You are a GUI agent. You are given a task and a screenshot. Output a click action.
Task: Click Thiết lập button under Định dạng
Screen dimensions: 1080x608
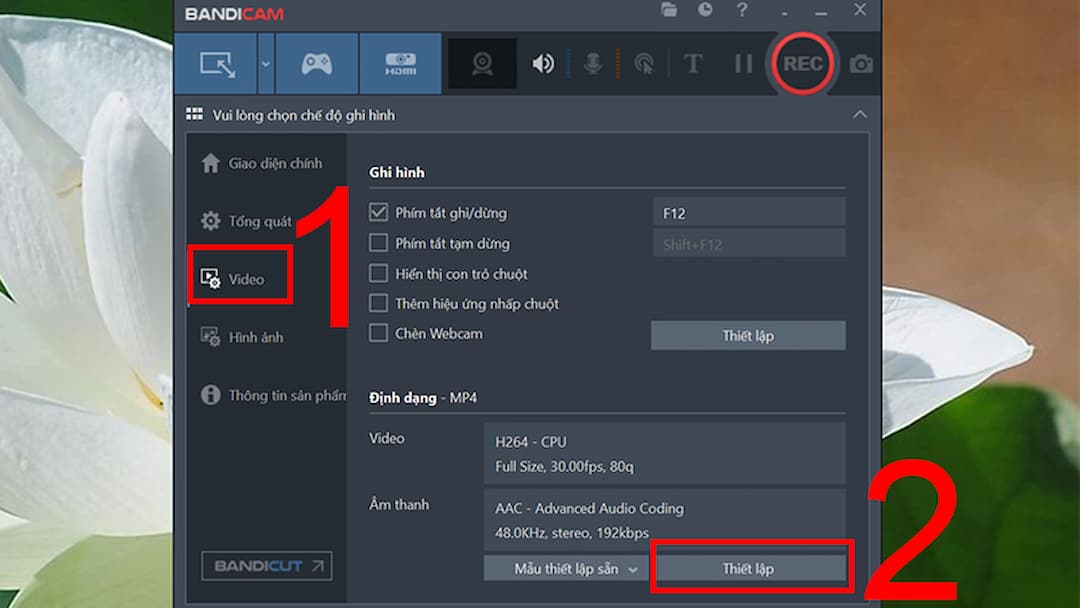click(749, 569)
